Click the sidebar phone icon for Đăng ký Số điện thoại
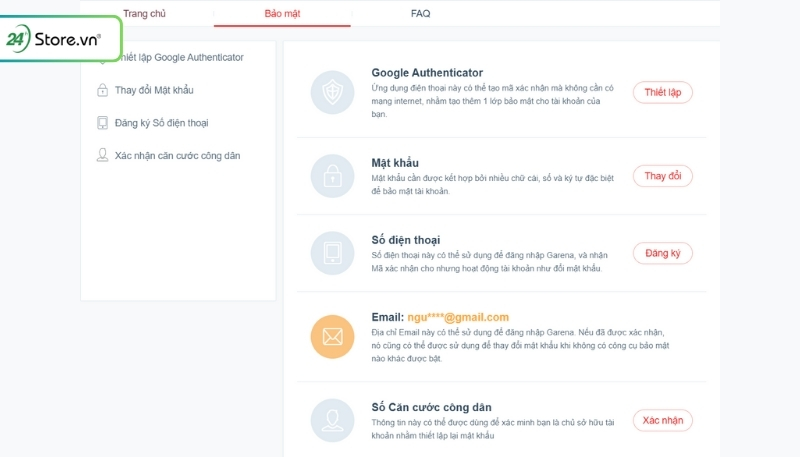Screen dimensions: 800x457 point(102,123)
